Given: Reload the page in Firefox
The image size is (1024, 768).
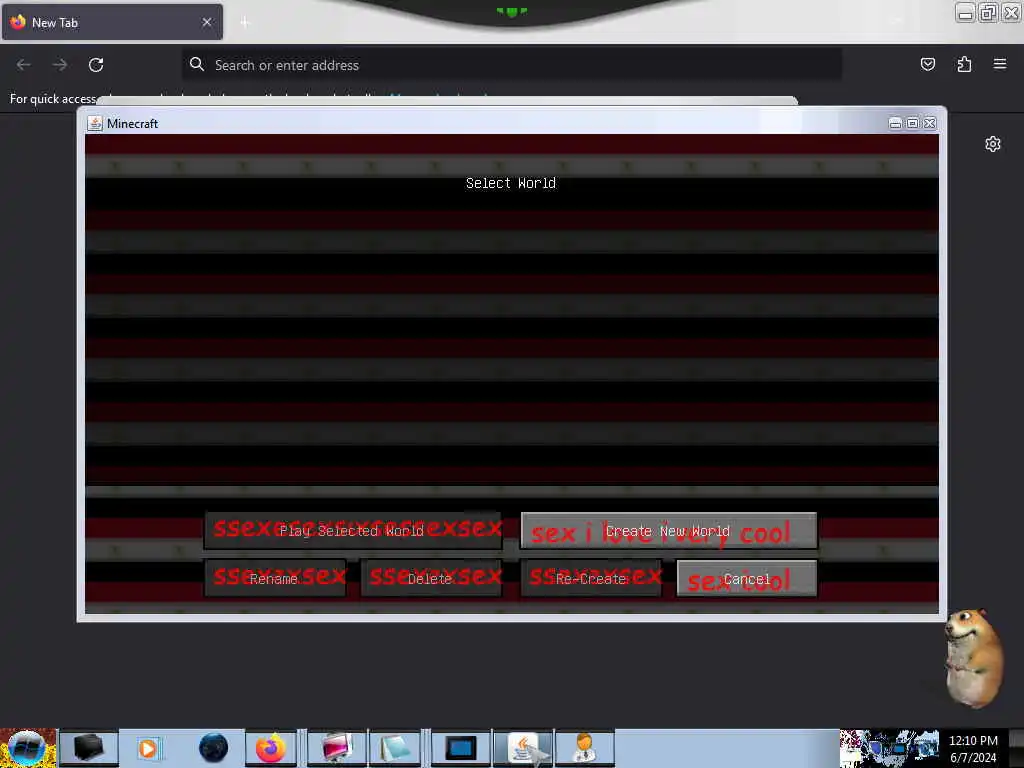Looking at the screenshot, I should (x=96, y=65).
